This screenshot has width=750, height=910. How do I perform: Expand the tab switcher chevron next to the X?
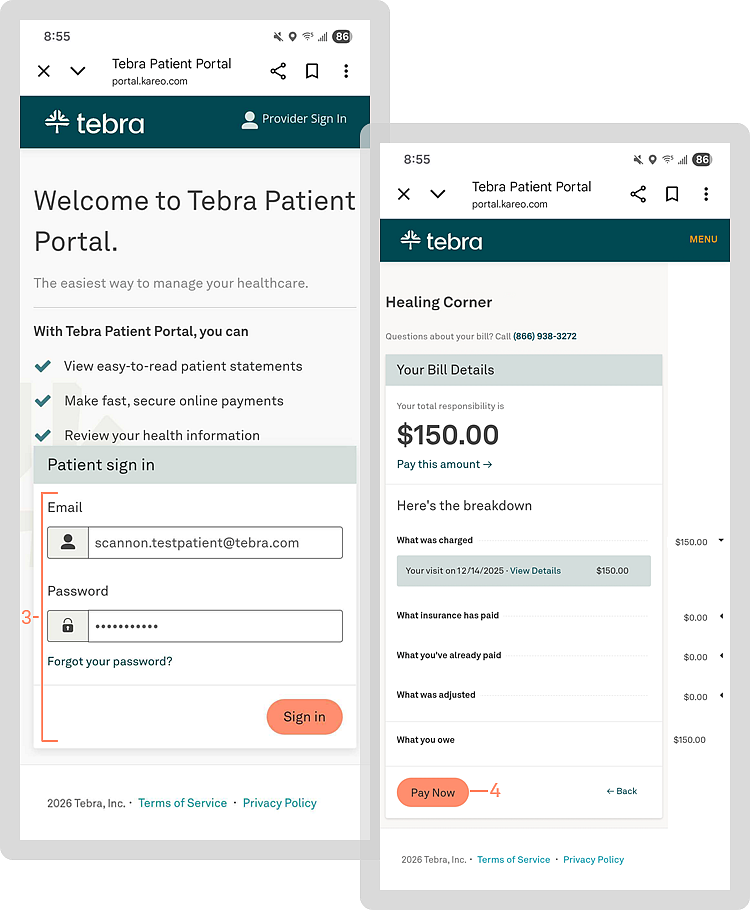77,71
